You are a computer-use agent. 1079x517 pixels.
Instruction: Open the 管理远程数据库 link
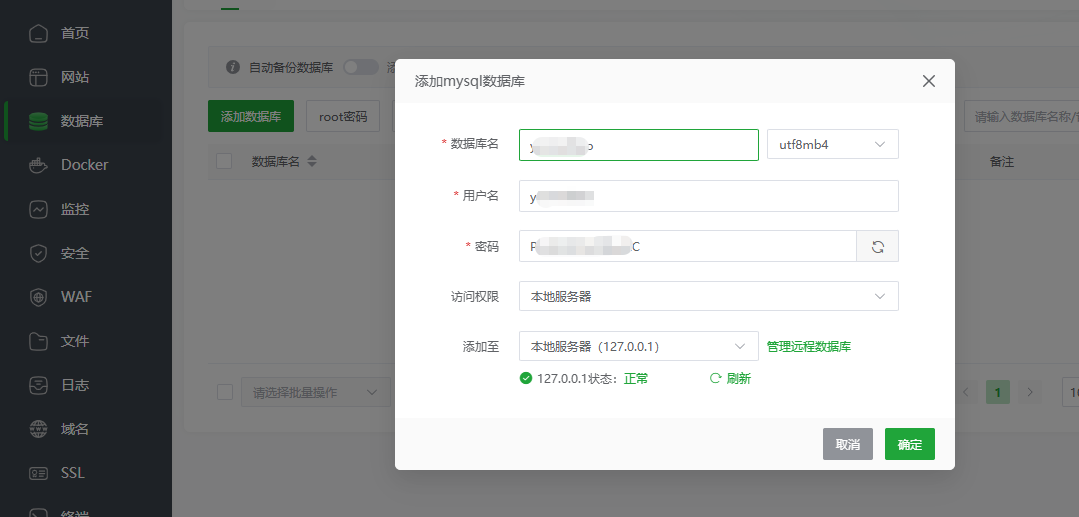(809, 347)
